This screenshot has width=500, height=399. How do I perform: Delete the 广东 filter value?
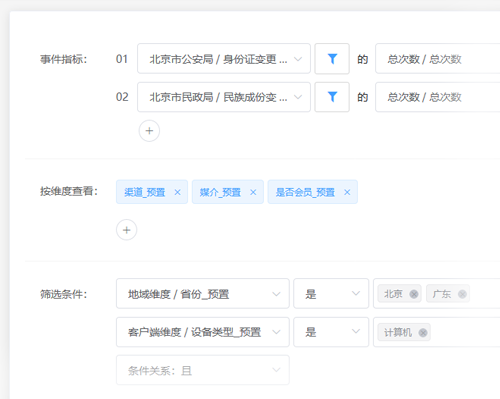tap(462, 294)
